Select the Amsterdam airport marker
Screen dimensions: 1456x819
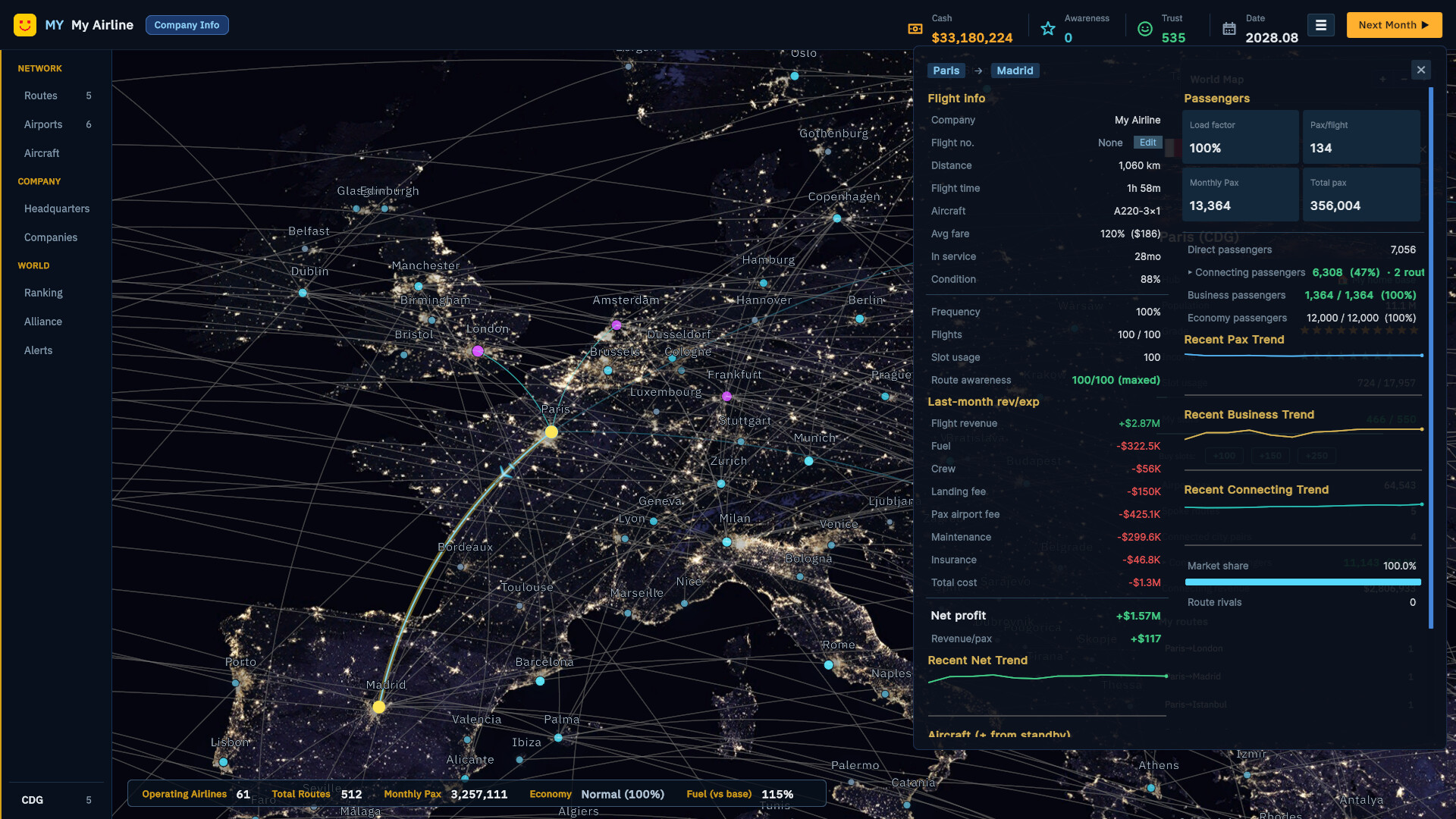617,325
